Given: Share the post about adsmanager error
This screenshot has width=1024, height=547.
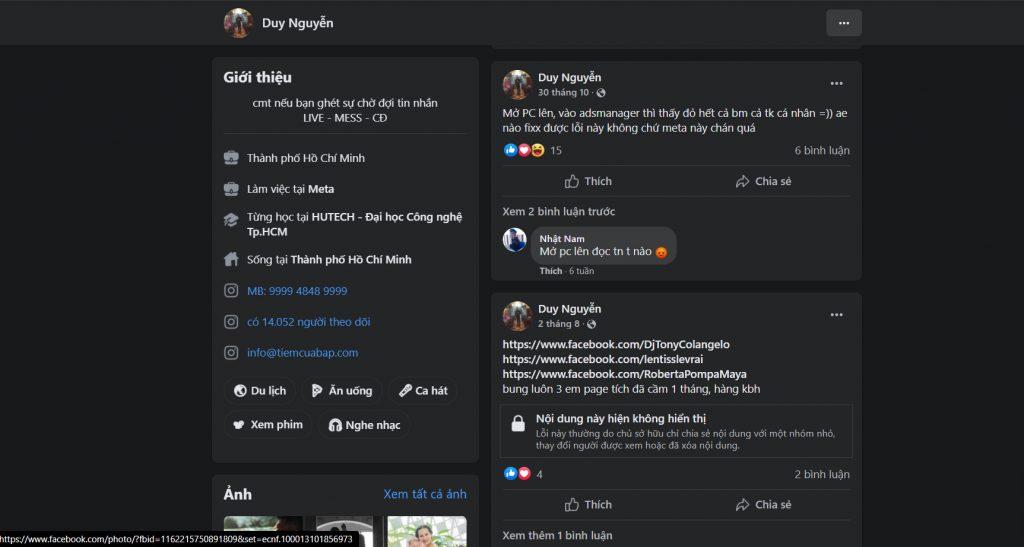Looking at the screenshot, I should (x=763, y=181).
